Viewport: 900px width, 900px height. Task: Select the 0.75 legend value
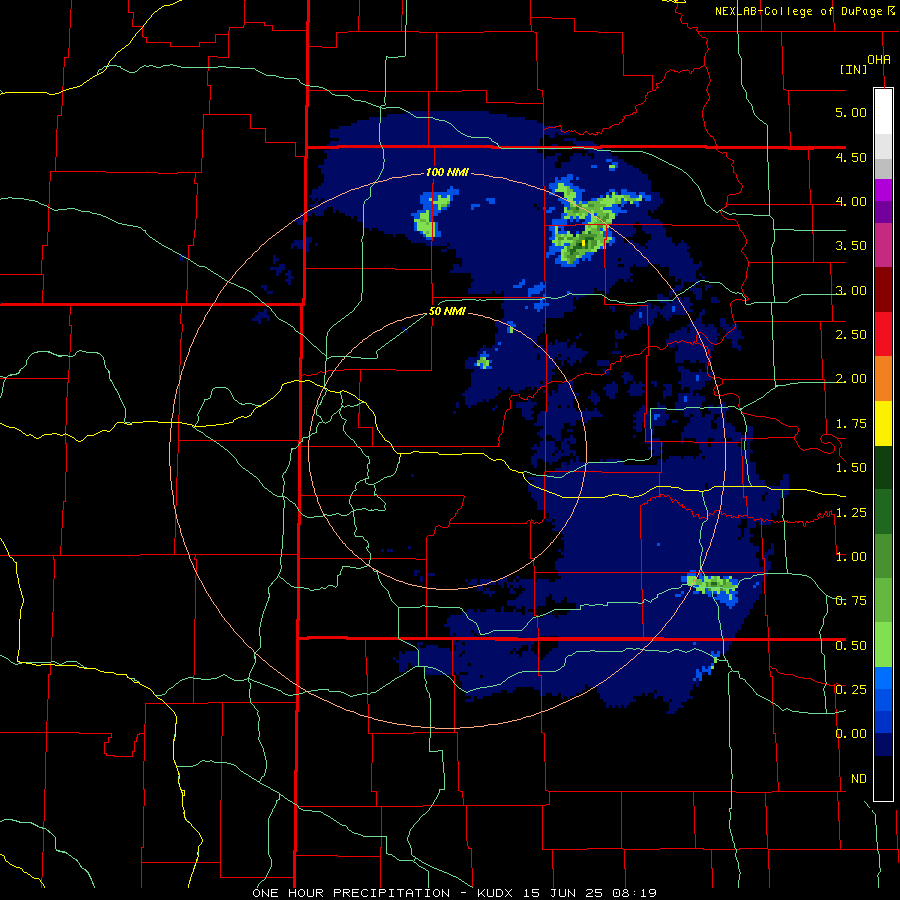(851, 601)
